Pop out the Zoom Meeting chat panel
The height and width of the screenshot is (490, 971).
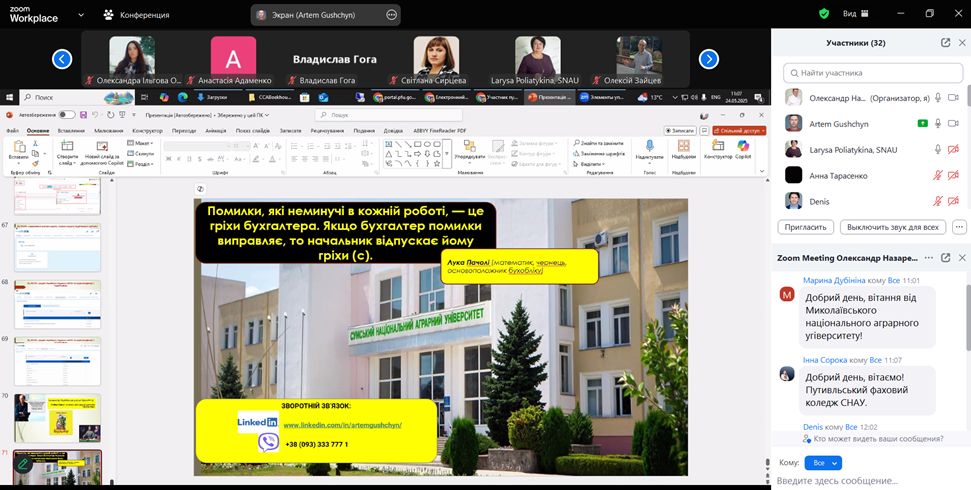point(945,258)
